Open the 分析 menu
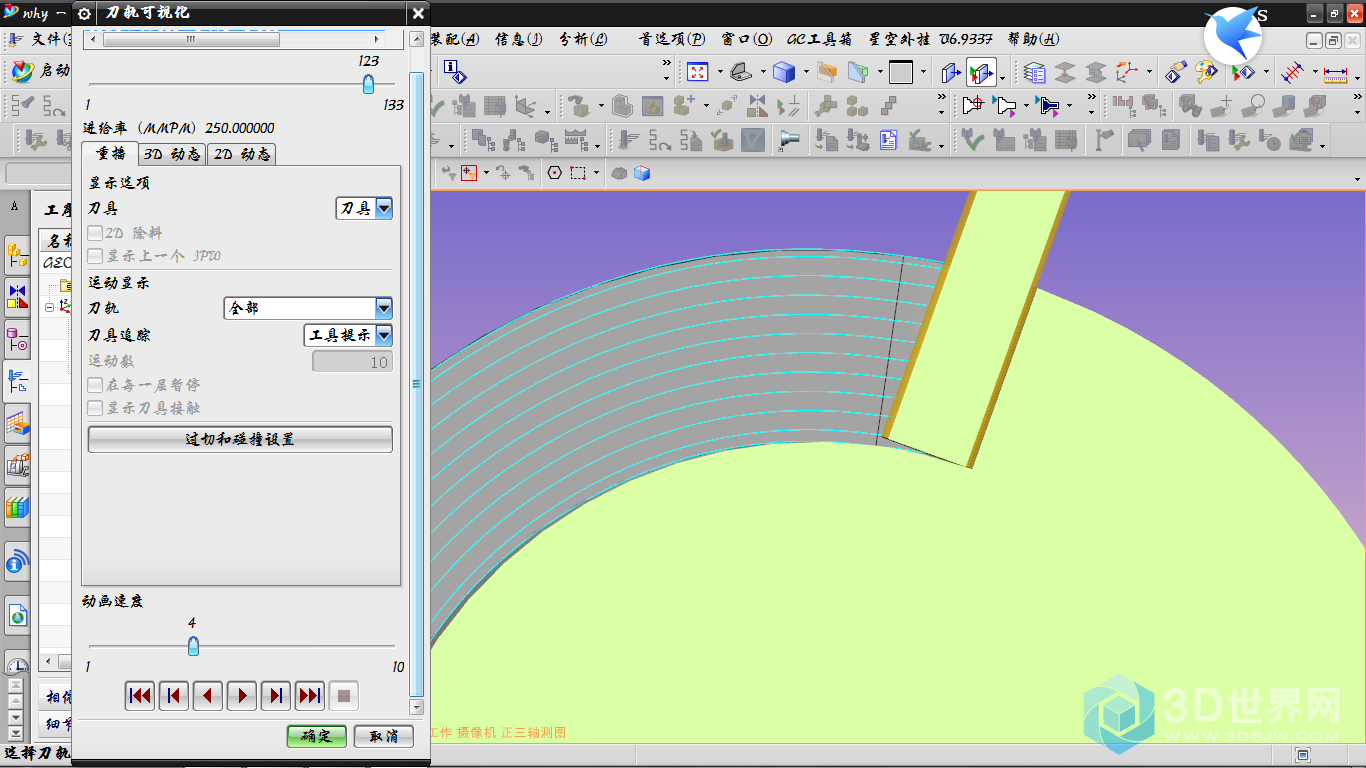1366x768 pixels. 583,39
